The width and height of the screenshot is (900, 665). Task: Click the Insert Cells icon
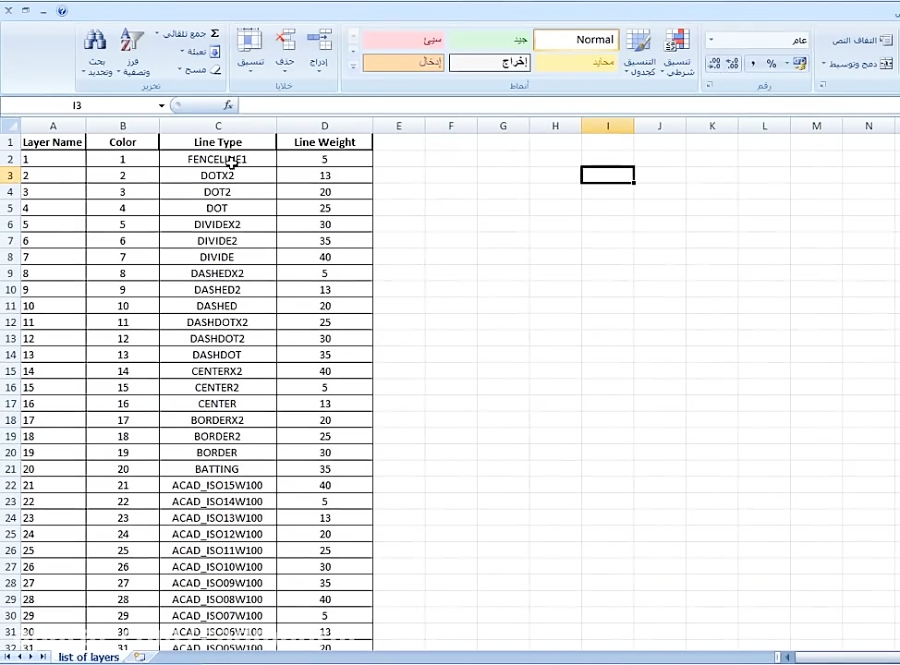click(x=320, y=40)
